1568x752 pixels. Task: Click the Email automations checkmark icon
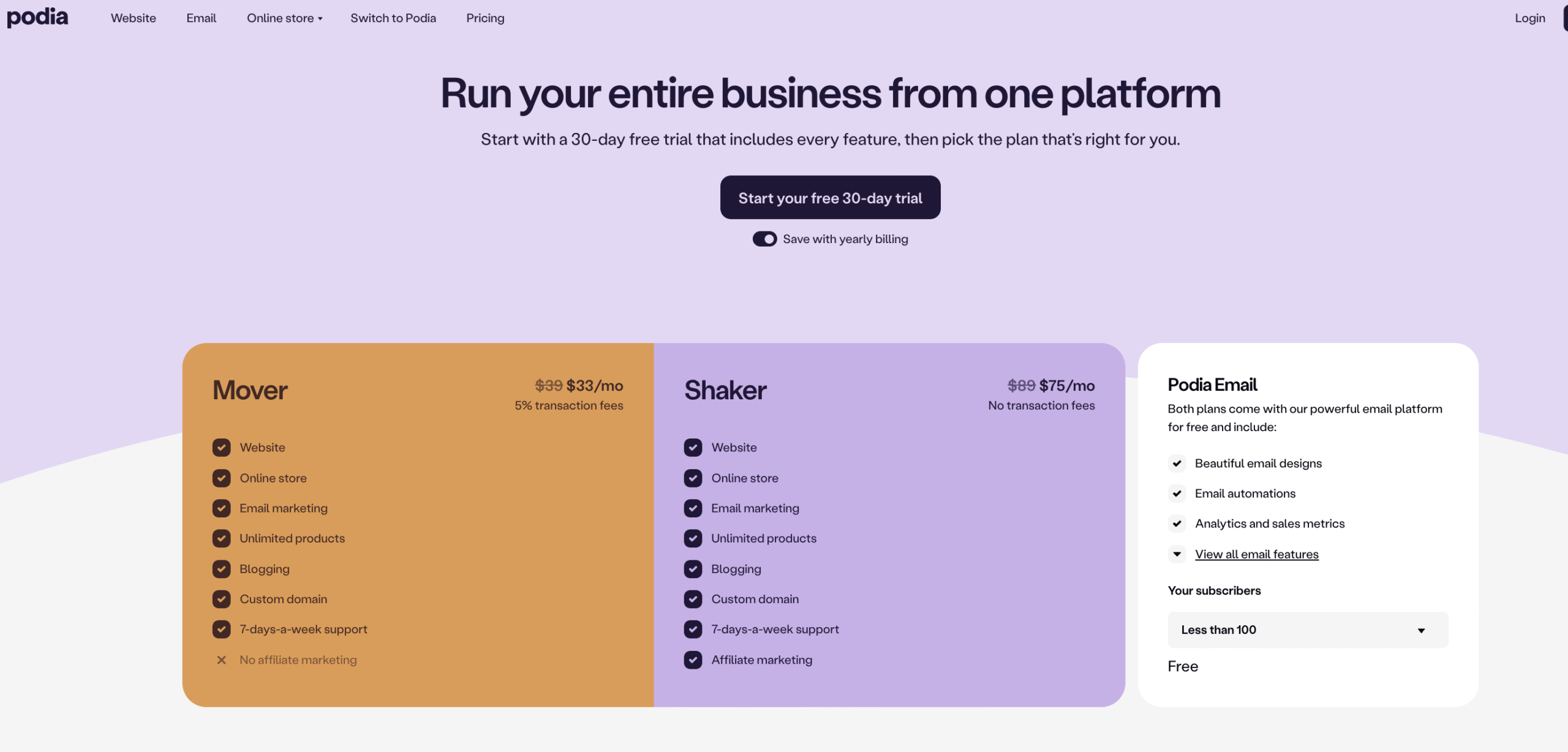[1177, 494]
